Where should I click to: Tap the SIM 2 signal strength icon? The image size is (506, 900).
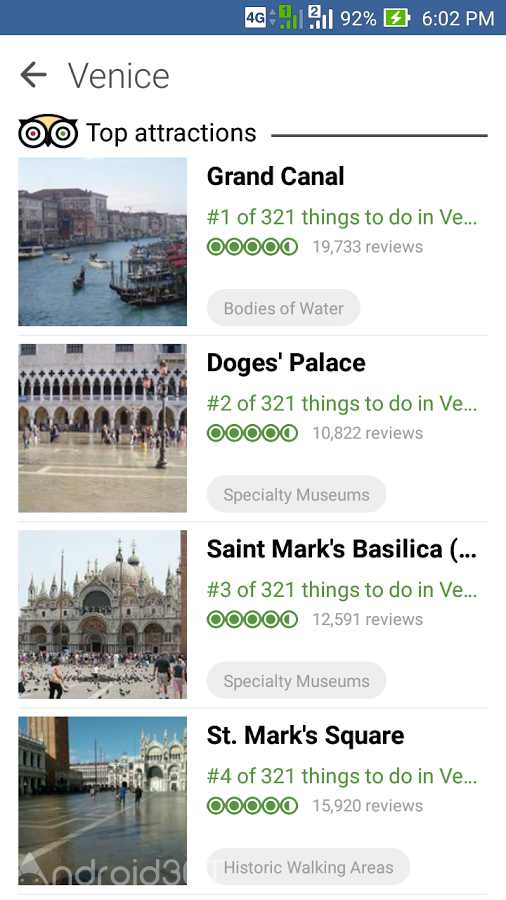pyautogui.click(x=320, y=17)
